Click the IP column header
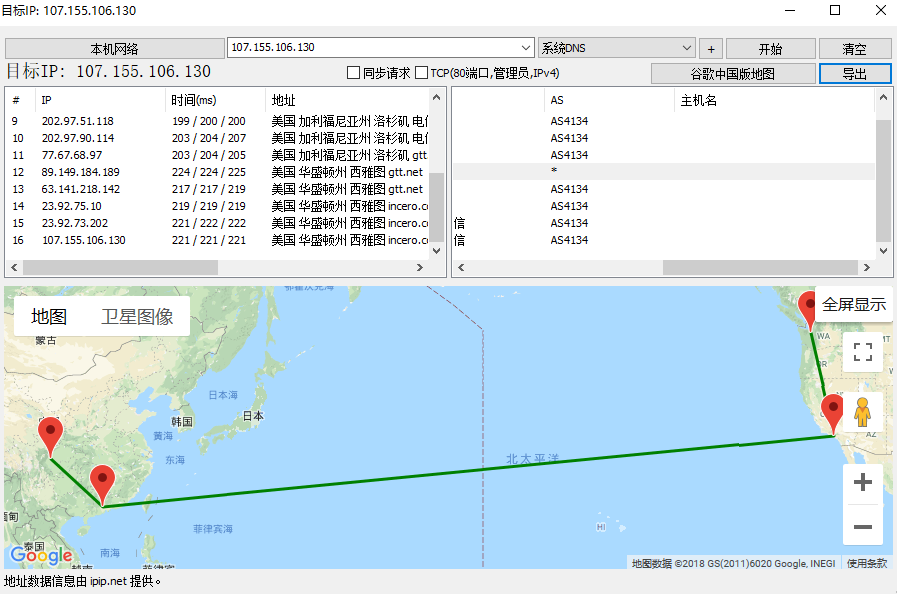The width and height of the screenshot is (897, 594). click(100, 100)
